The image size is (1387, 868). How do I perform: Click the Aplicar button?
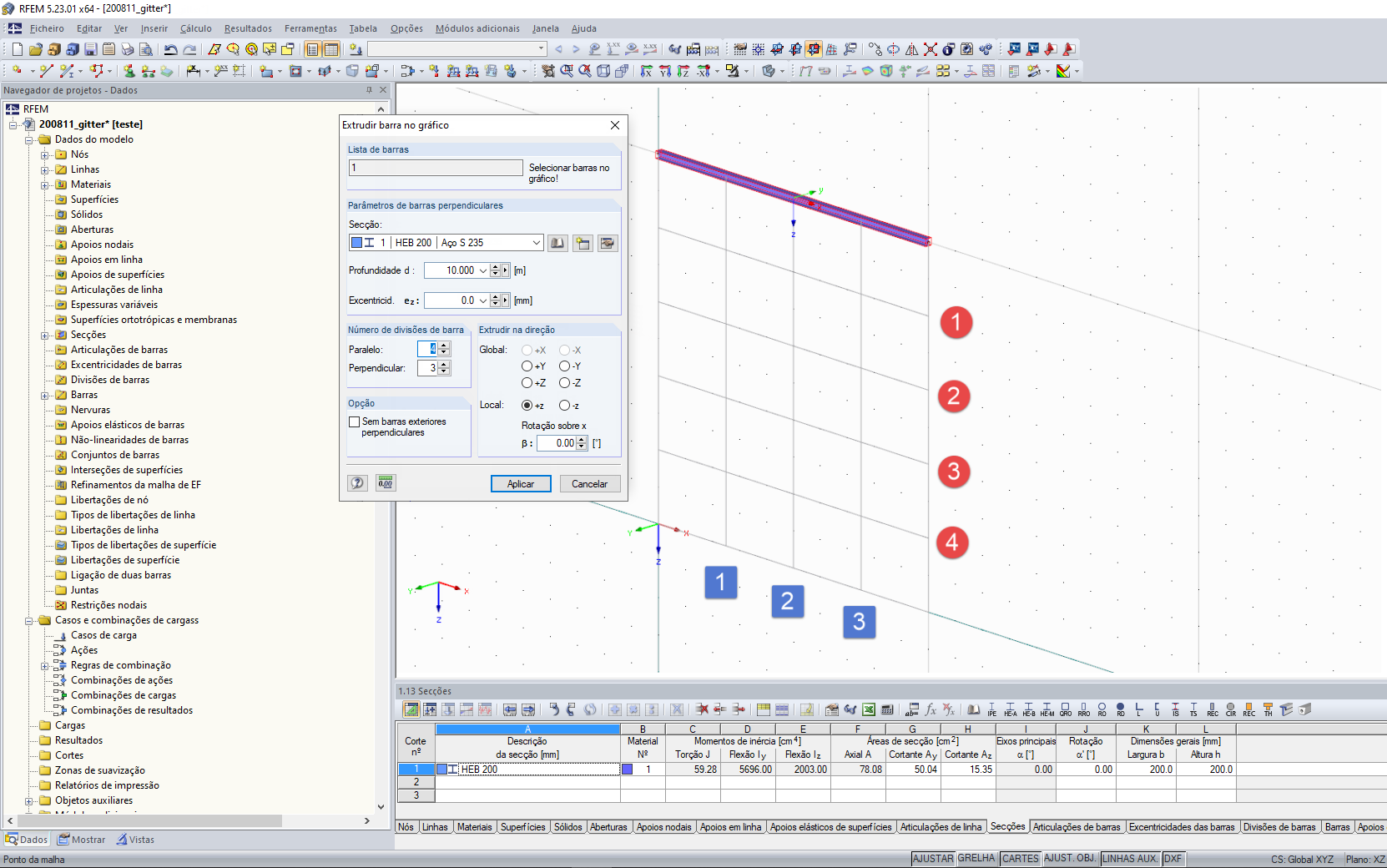(521, 484)
